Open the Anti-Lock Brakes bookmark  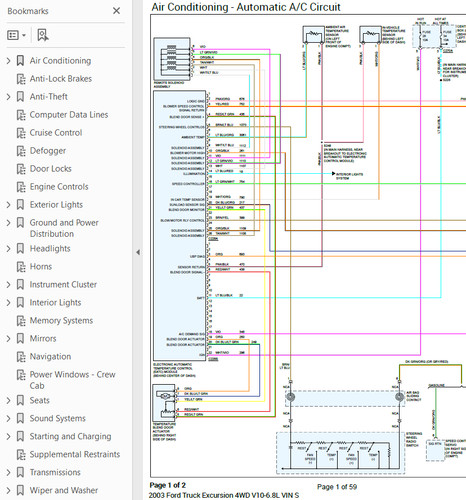click(61, 79)
